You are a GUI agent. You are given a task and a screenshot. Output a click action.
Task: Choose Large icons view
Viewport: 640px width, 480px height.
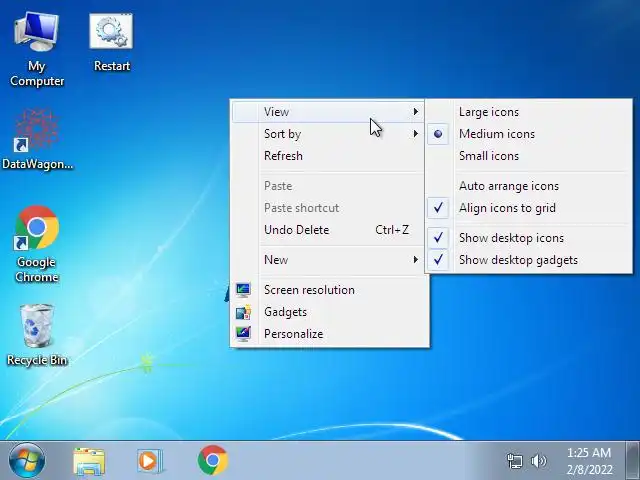[529, 112]
